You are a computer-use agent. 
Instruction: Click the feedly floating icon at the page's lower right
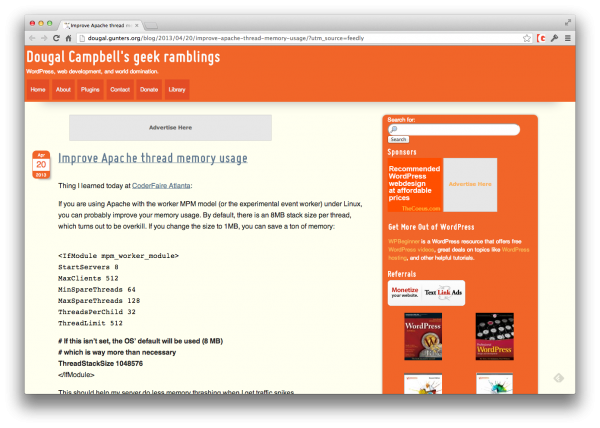(559, 378)
